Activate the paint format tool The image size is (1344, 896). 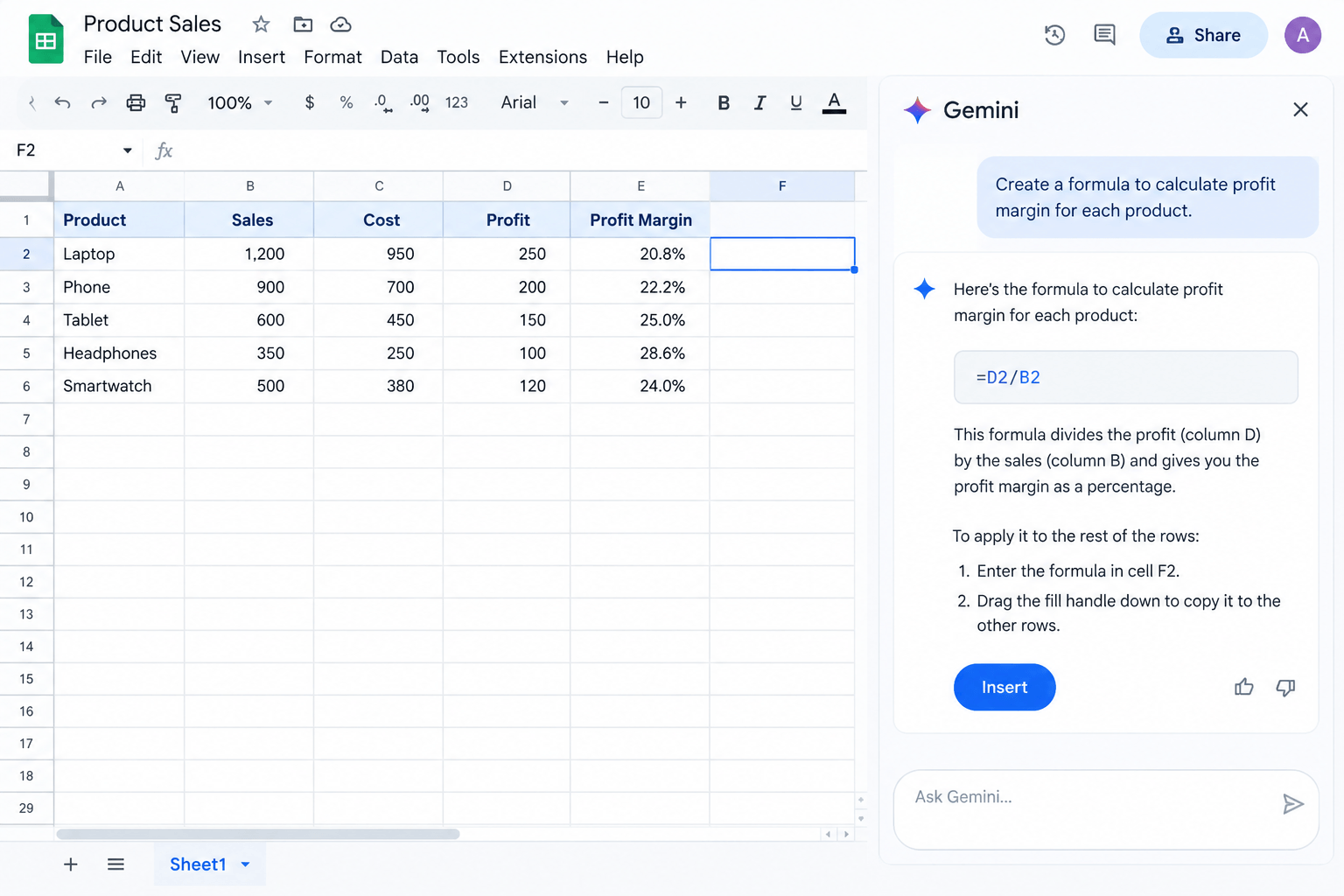click(173, 103)
